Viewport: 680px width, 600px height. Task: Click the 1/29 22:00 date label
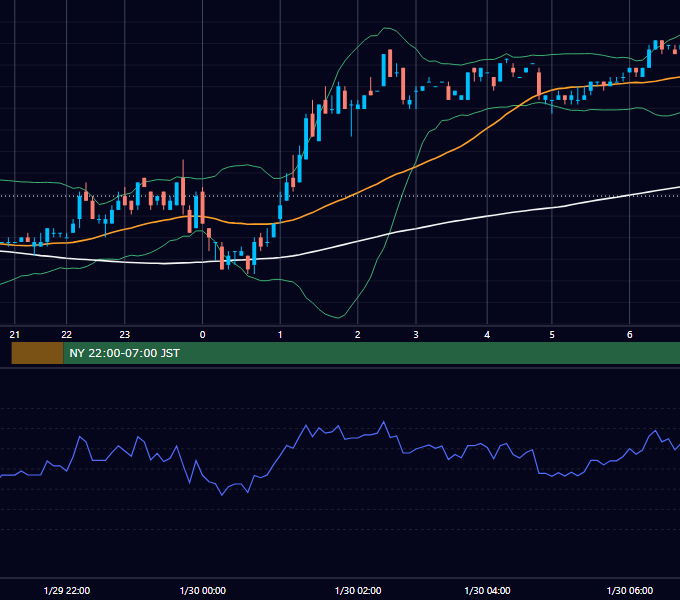click(x=67, y=590)
